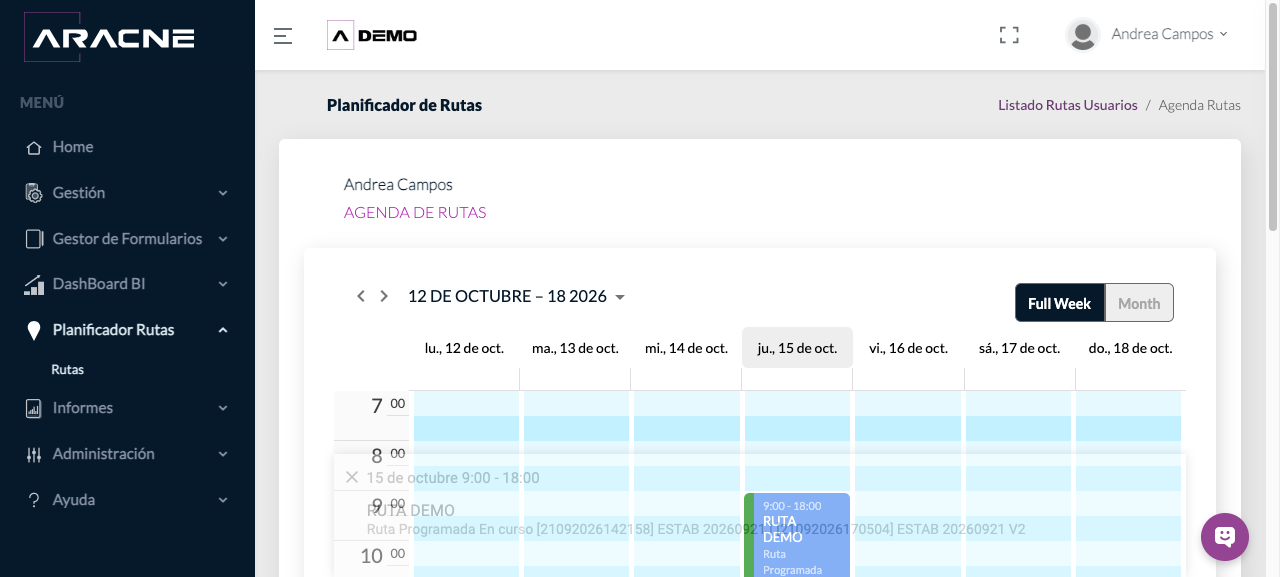Select the vi., 16 de oct. column header
Image resolution: width=1280 pixels, height=577 pixels.
(x=908, y=348)
